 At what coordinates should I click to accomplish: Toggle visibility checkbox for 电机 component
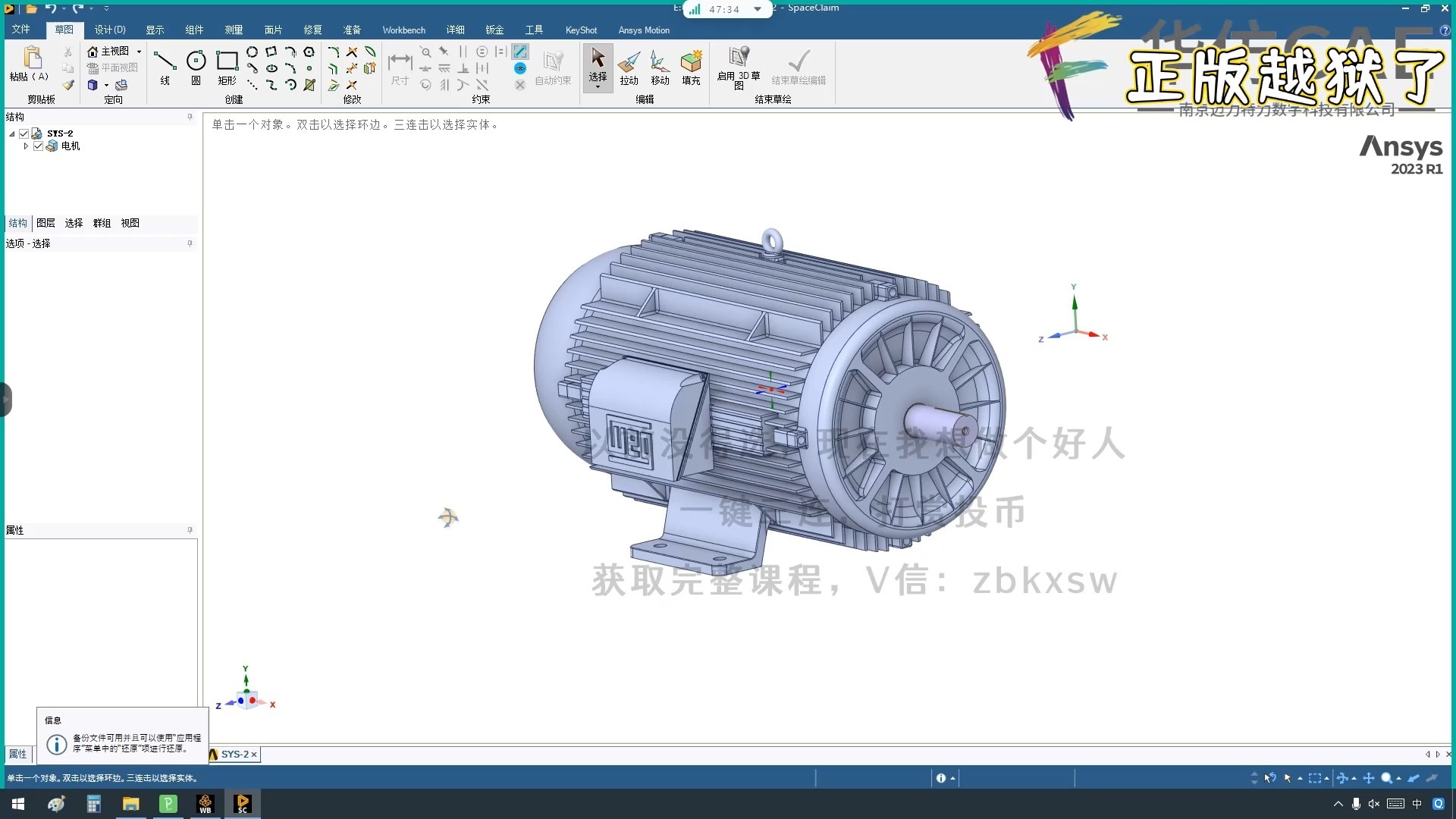[x=38, y=146]
